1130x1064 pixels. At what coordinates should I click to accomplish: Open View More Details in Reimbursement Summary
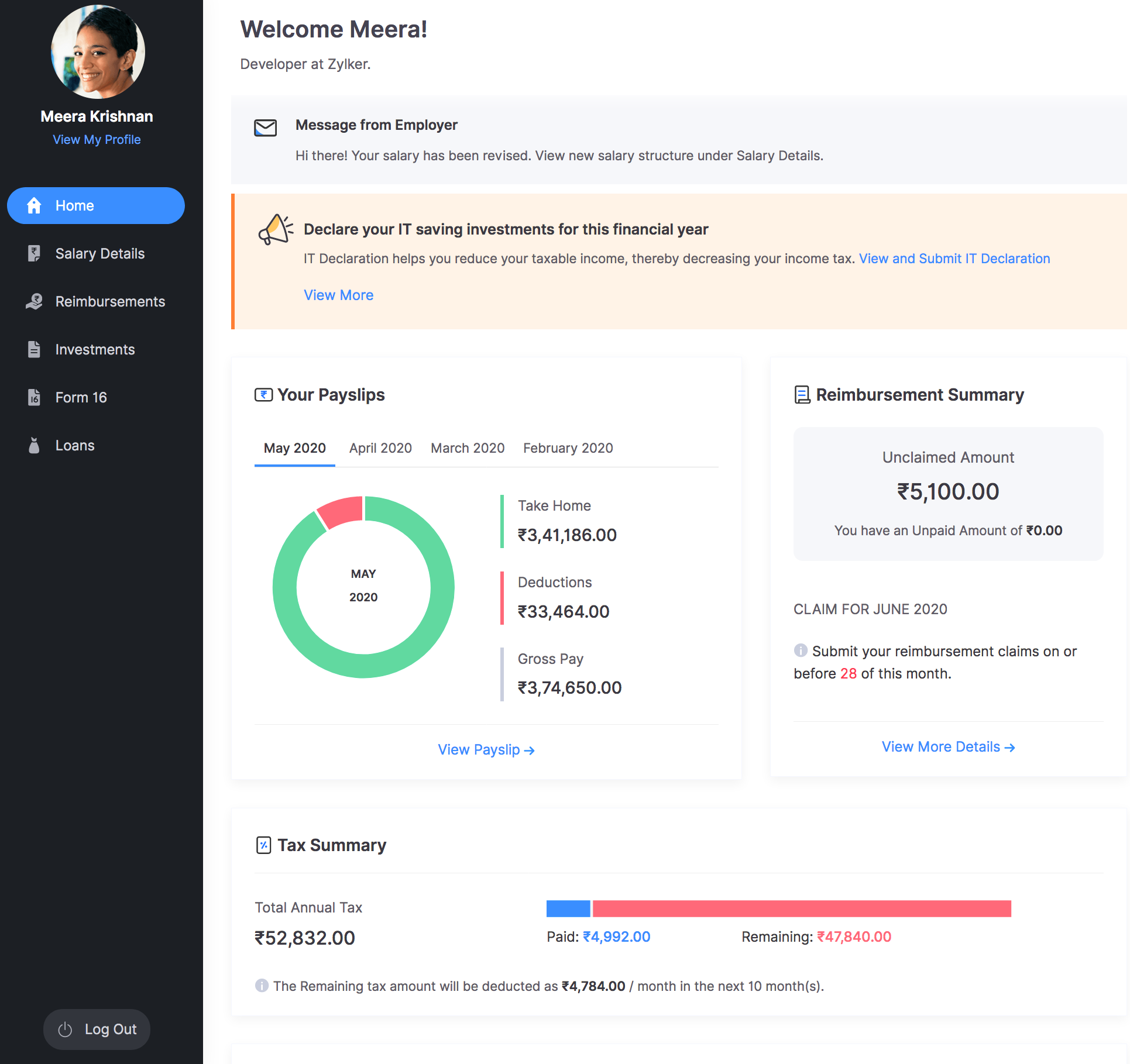coord(949,746)
